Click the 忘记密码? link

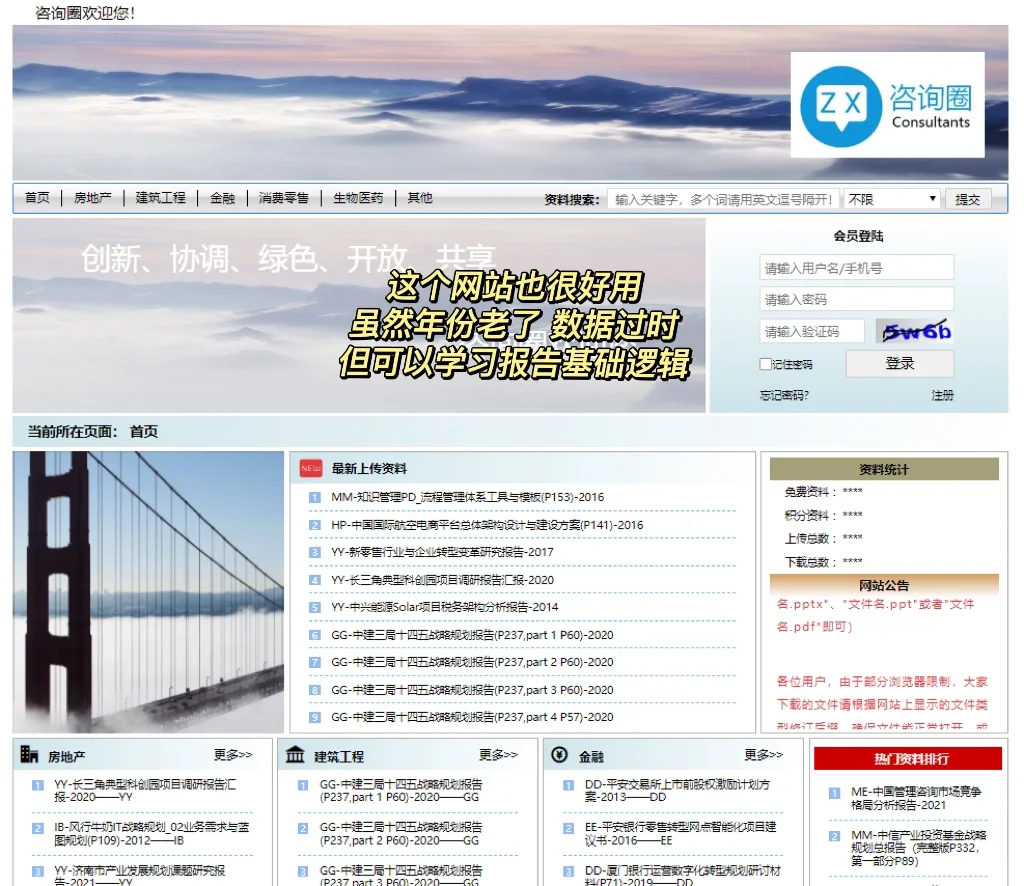coord(784,395)
